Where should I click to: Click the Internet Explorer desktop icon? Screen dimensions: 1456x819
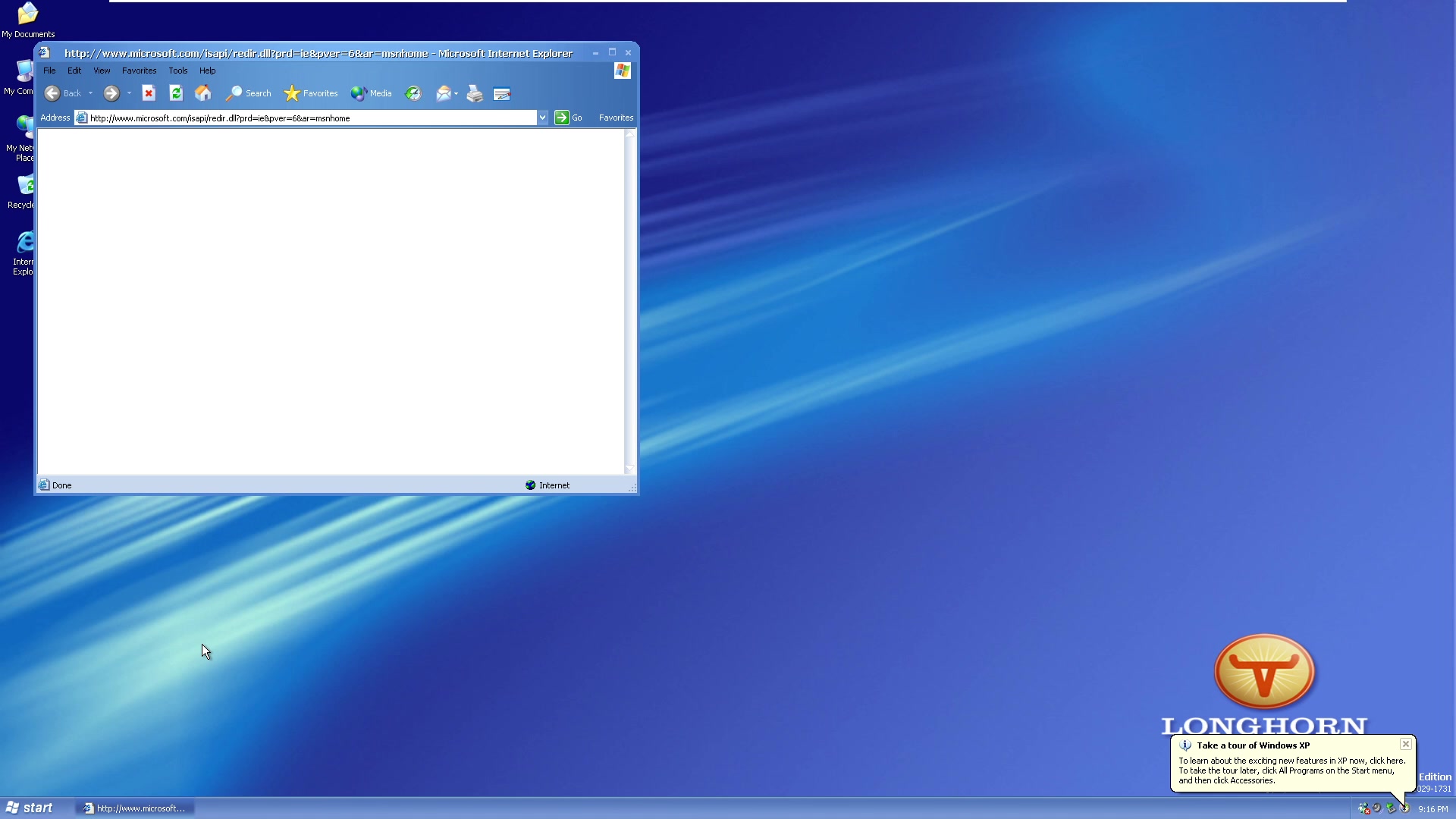(x=23, y=253)
